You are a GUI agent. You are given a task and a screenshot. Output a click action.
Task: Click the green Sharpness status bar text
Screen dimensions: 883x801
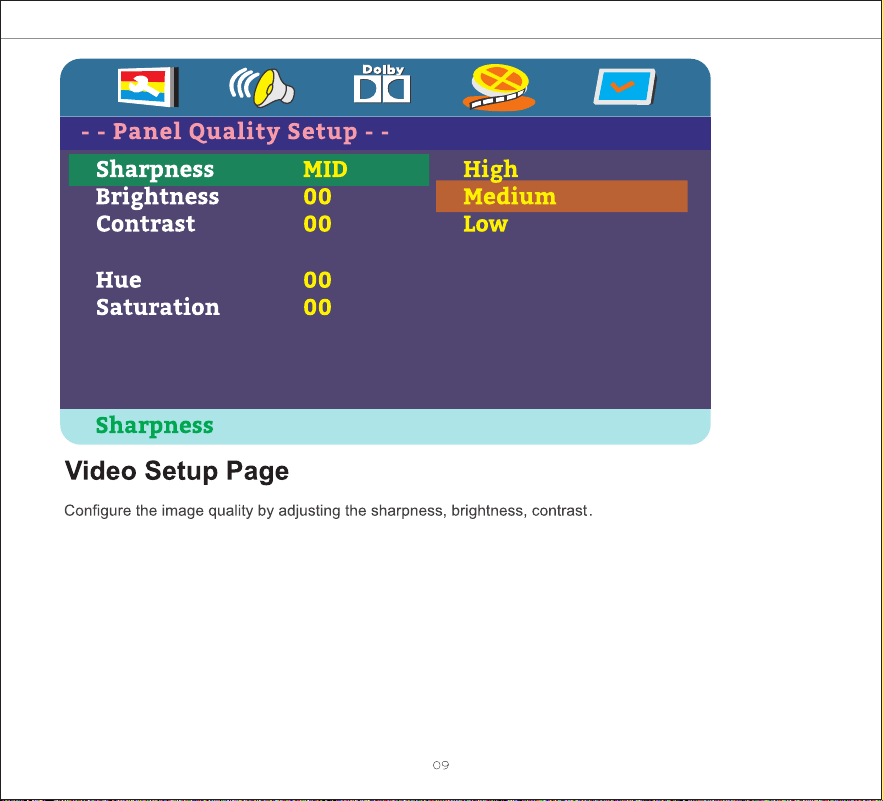pos(154,426)
